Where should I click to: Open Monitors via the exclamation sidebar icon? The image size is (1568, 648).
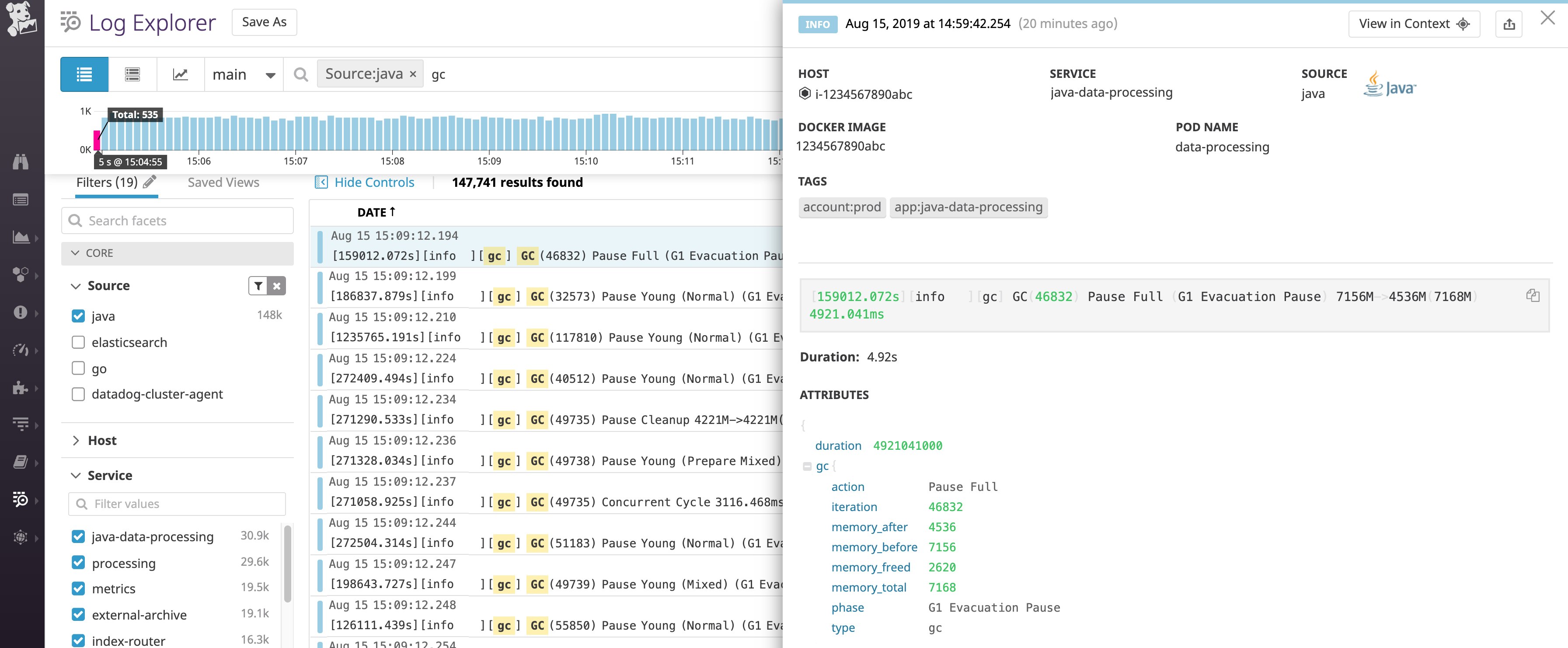(x=21, y=312)
